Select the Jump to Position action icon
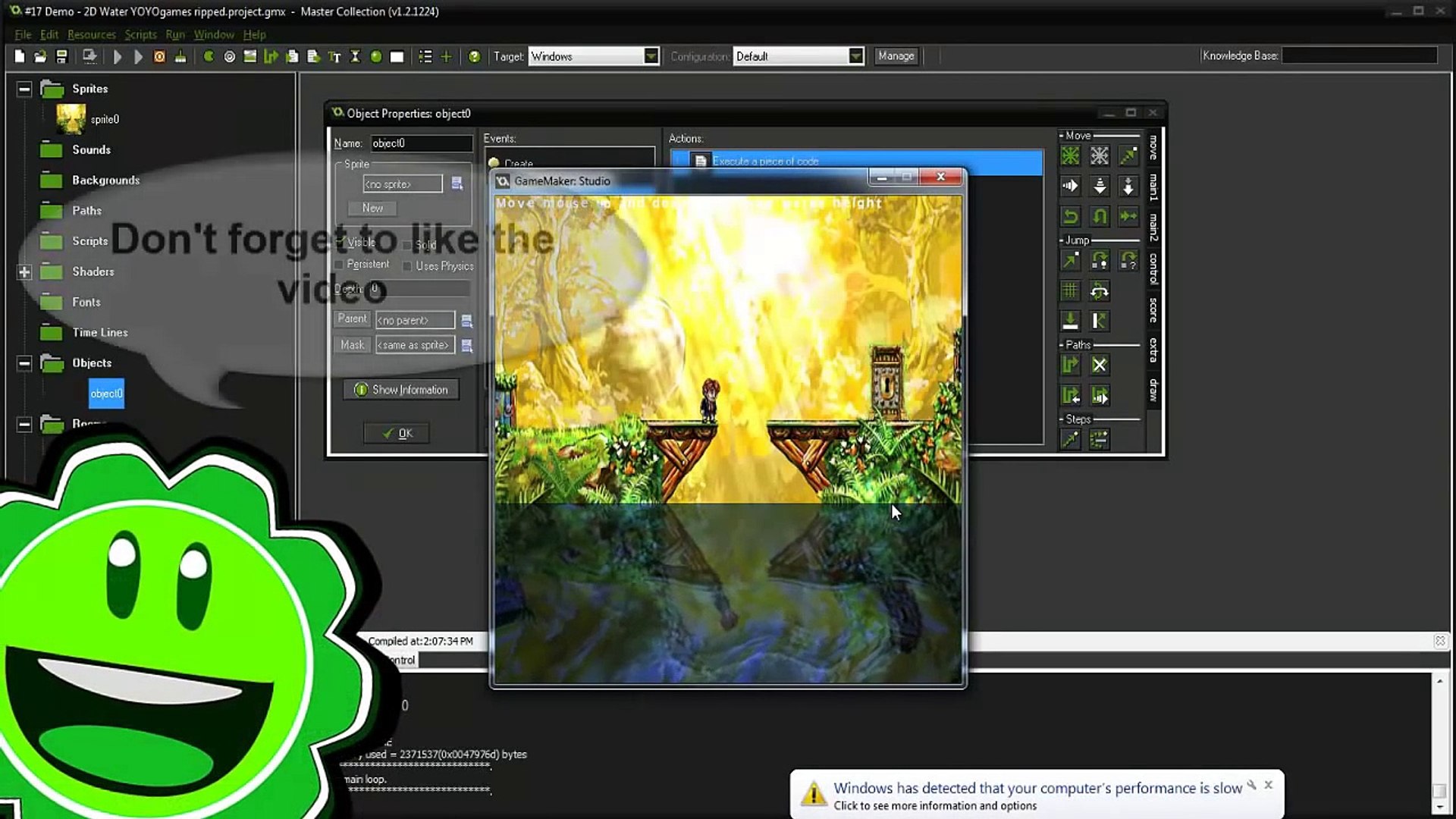This screenshot has height=819, width=1456. coord(1070,262)
